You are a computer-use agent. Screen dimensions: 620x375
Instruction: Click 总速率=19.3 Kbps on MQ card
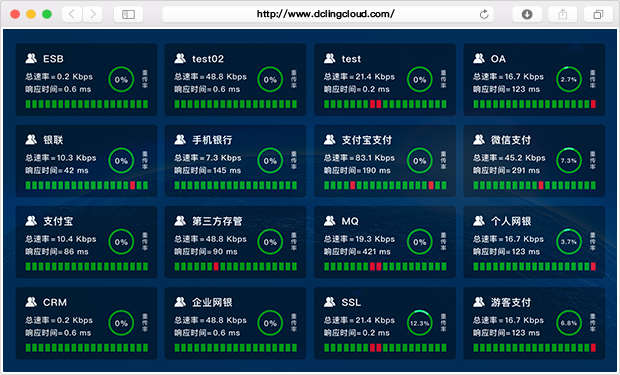tap(359, 239)
